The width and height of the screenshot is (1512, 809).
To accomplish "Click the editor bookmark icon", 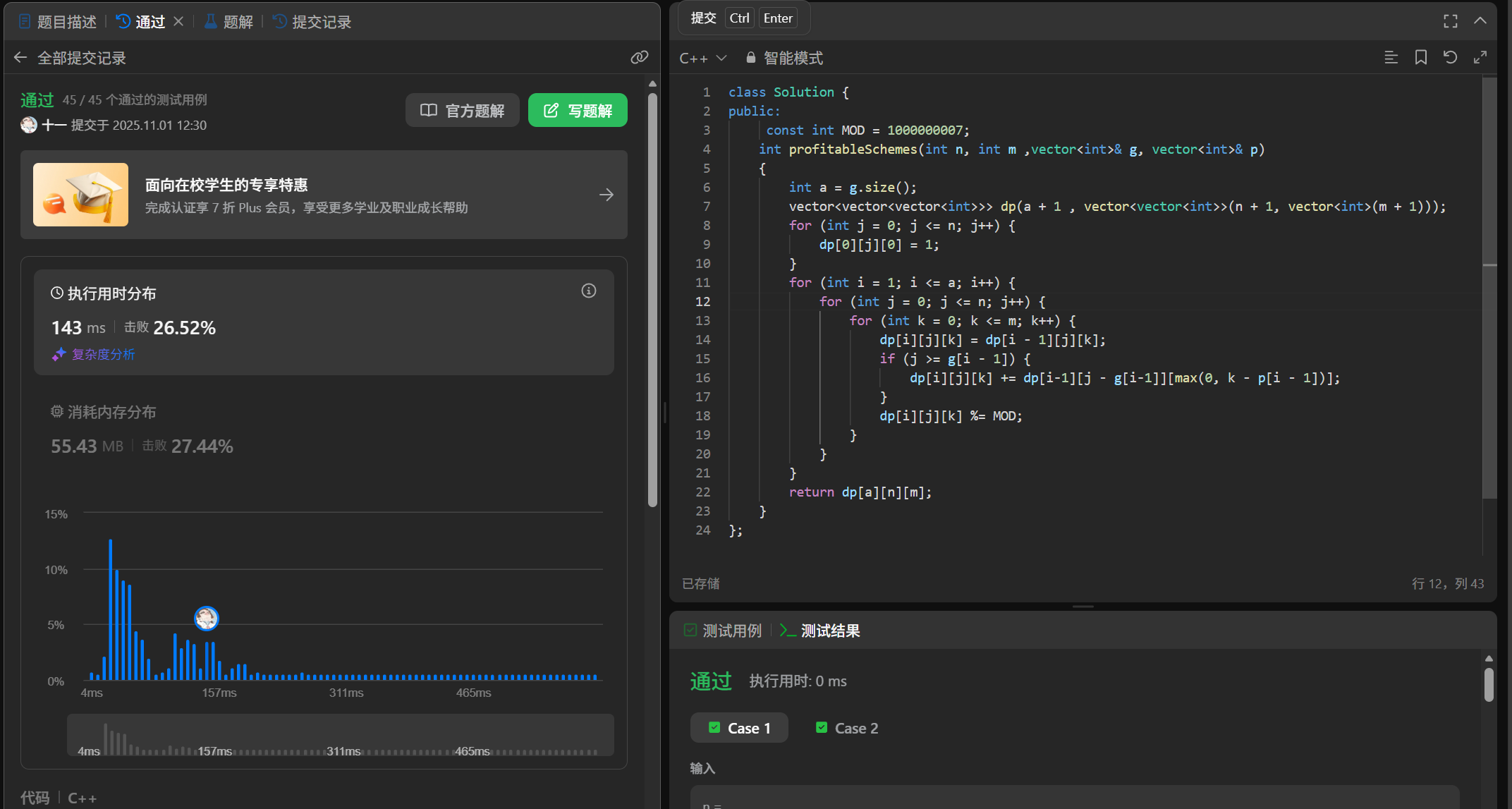I will coord(1420,58).
